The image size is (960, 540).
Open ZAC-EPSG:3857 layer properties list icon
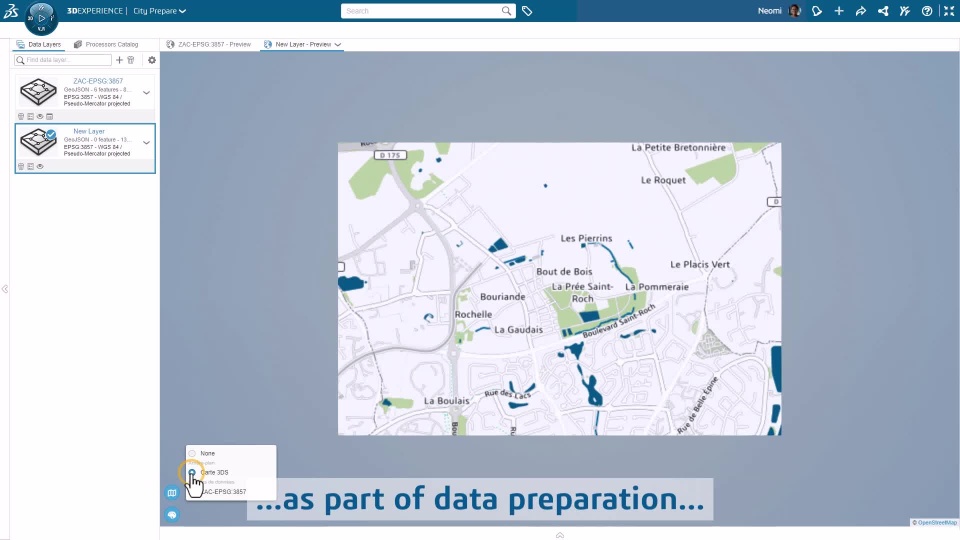point(30,116)
